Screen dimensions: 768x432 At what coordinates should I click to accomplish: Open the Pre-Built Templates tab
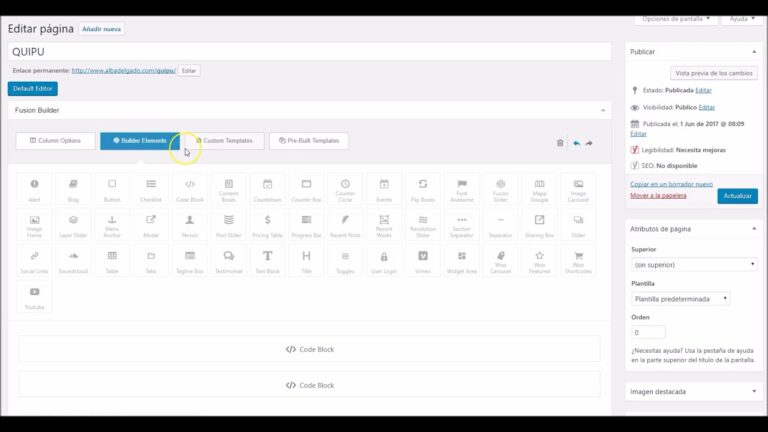pyautogui.click(x=309, y=141)
